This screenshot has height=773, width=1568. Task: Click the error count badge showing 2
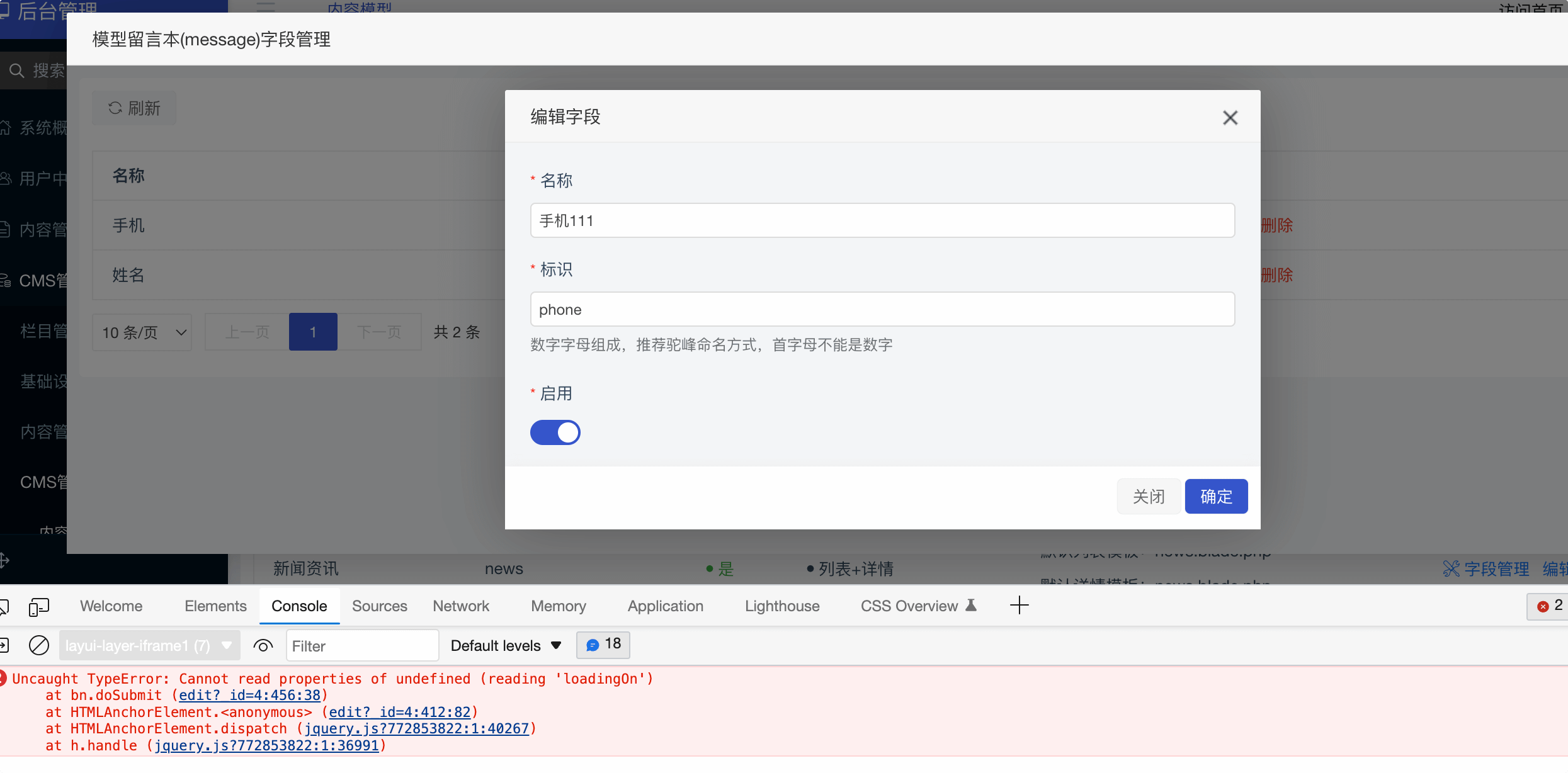[1548, 606]
